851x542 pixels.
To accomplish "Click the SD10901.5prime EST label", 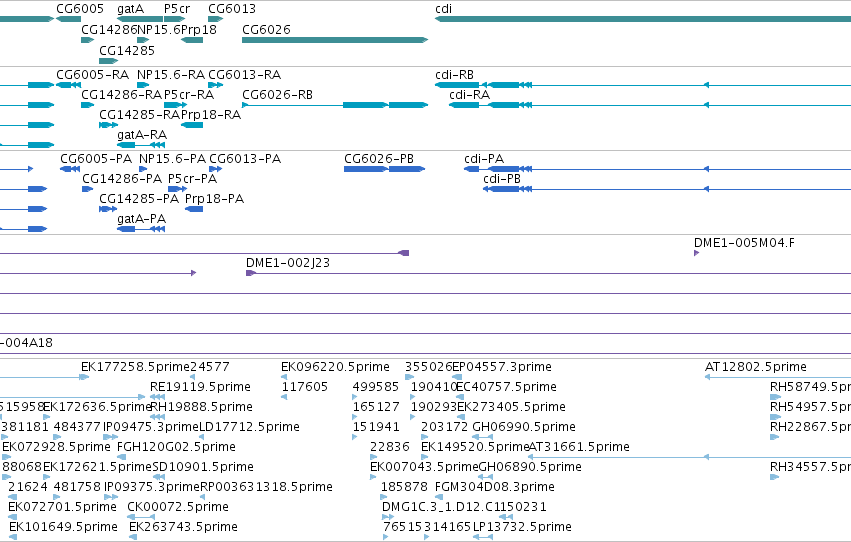I will 203,467.
